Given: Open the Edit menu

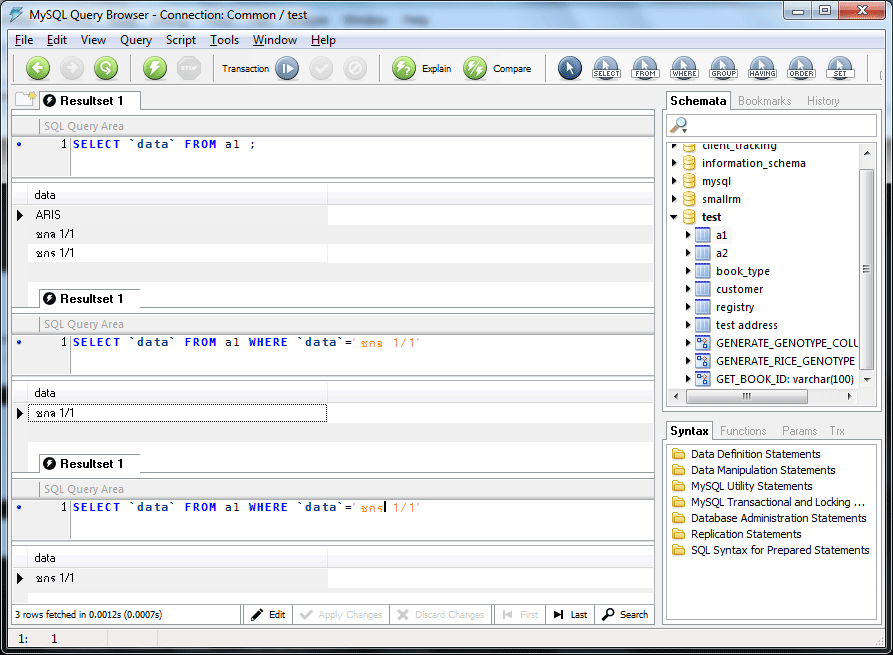Looking at the screenshot, I should coord(56,40).
